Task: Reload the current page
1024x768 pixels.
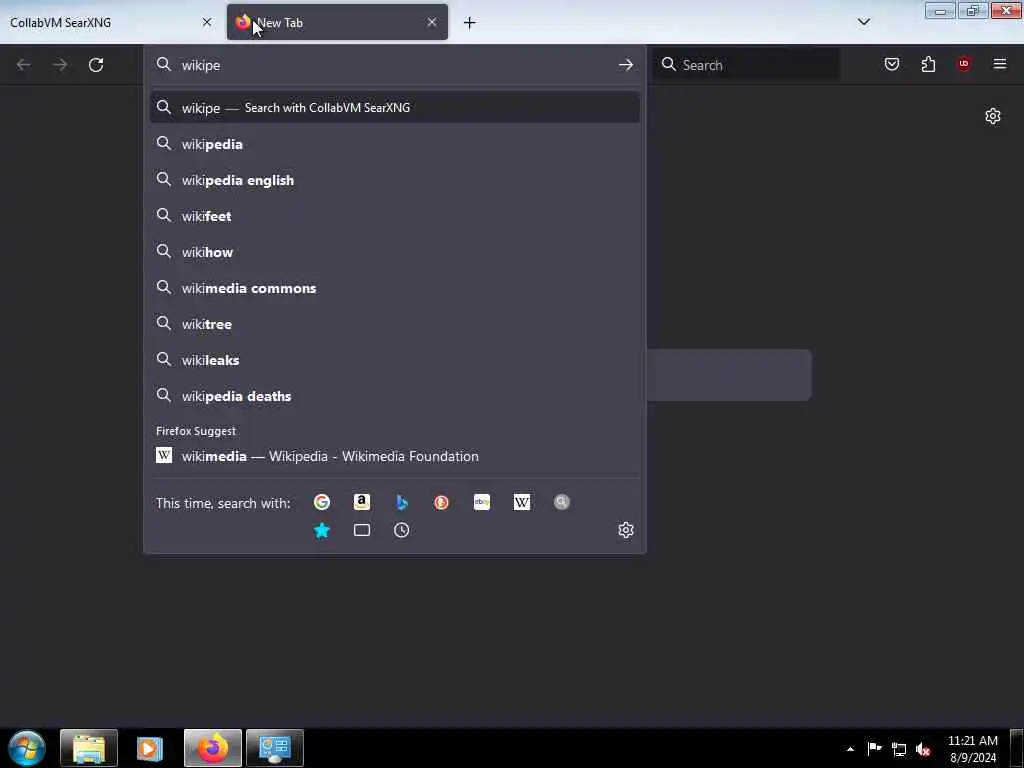Action: (x=96, y=65)
